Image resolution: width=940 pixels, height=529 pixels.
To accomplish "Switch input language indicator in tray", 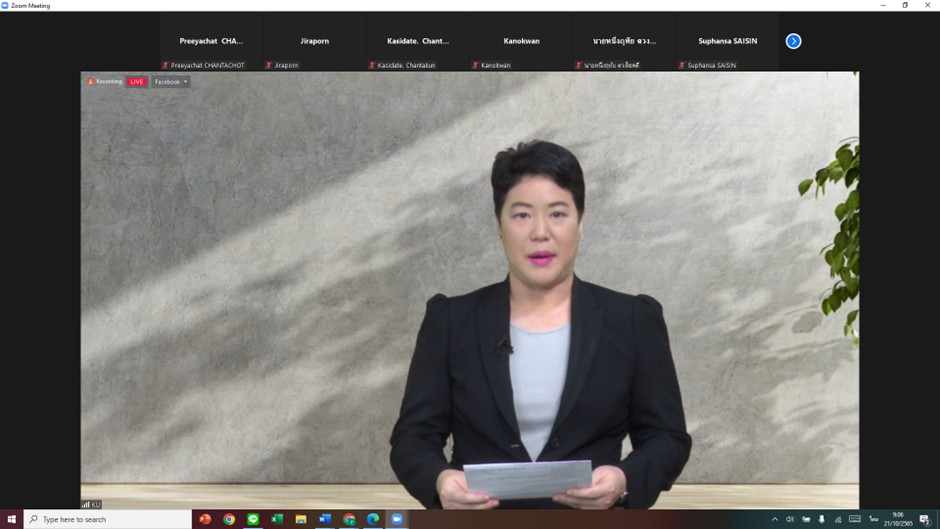I will pos(873,519).
